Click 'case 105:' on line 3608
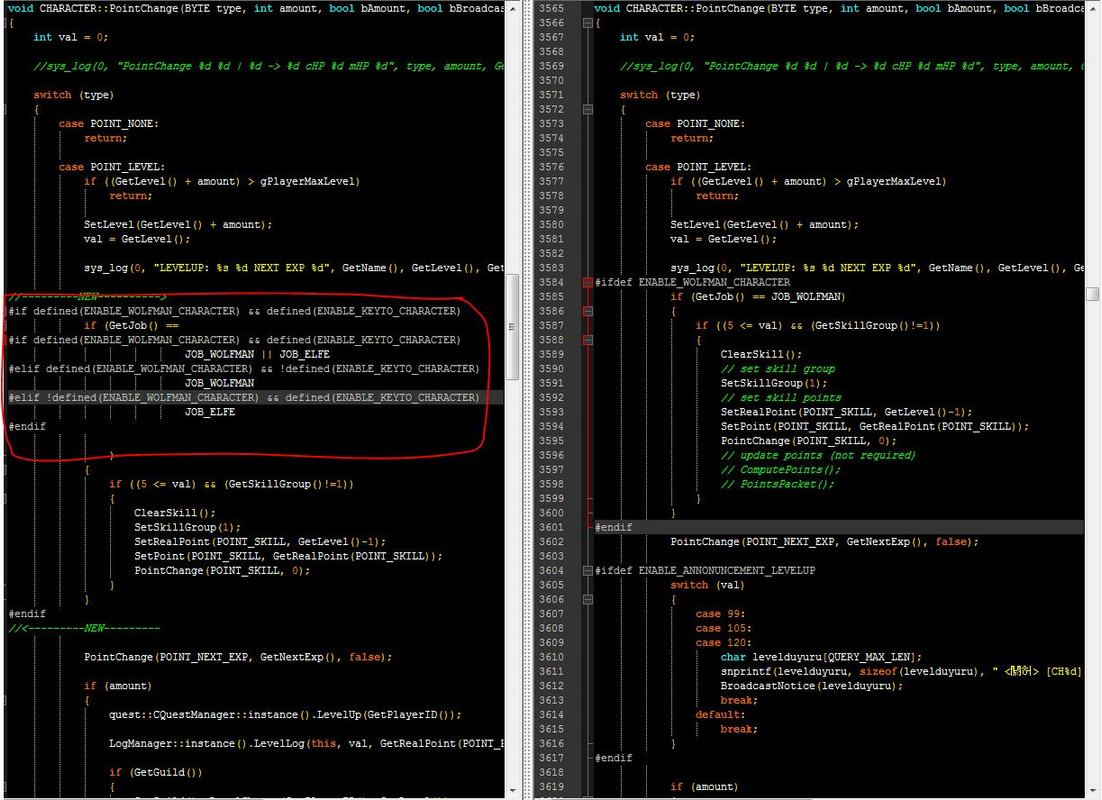Screen dimensions: 1102x800 click(723, 628)
